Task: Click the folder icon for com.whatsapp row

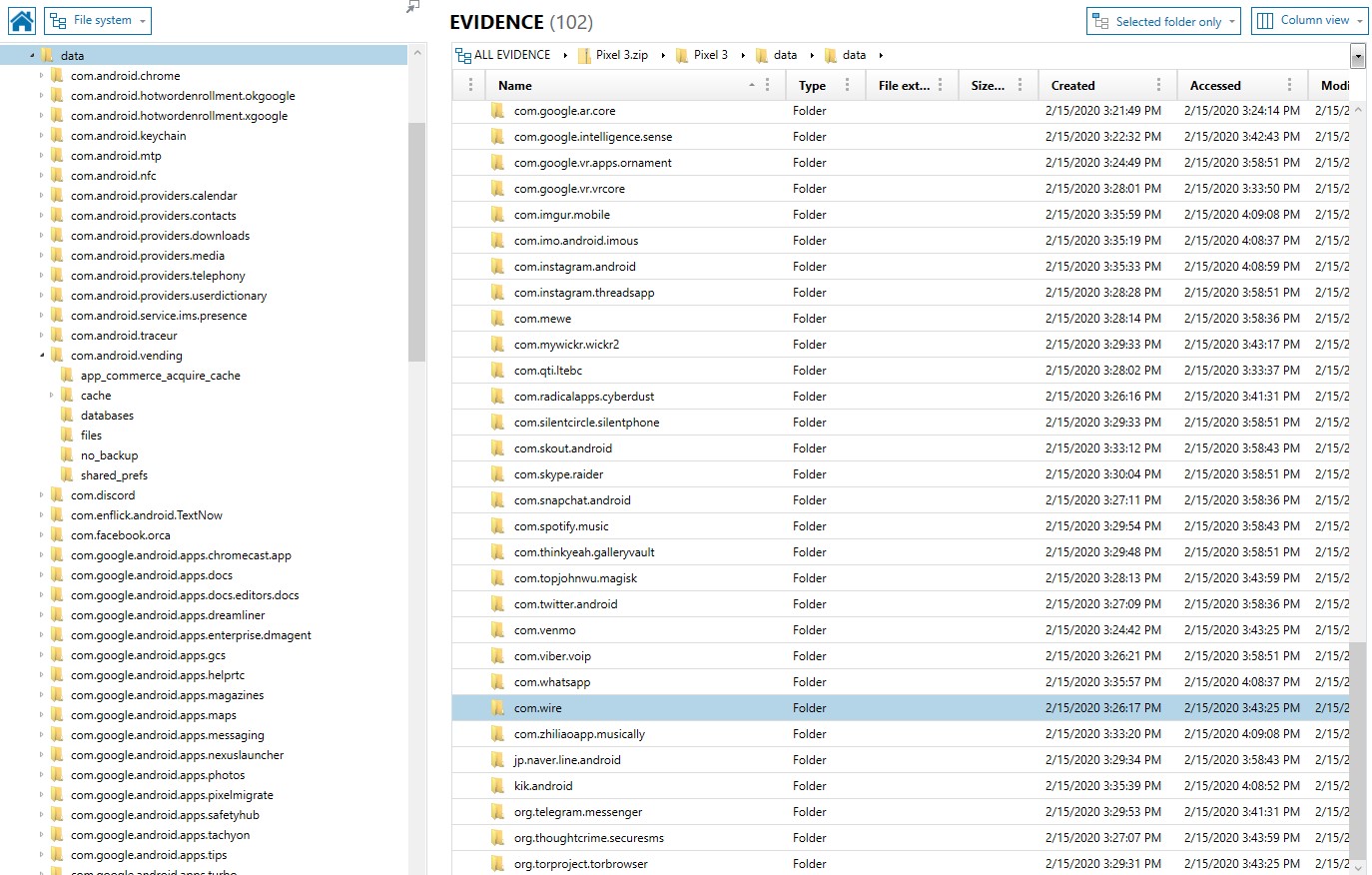Action: coord(497,682)
